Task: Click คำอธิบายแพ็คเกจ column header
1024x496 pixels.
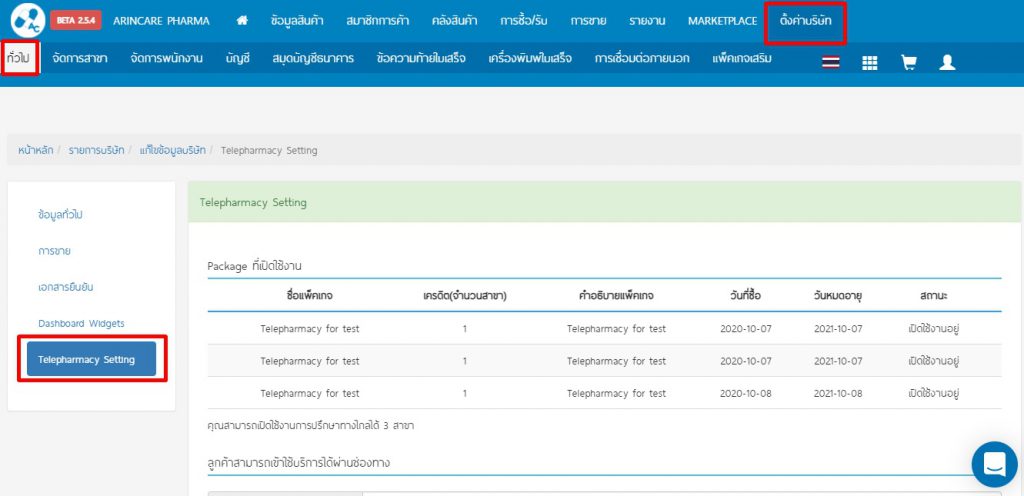Action: click(x=616, y=296)
